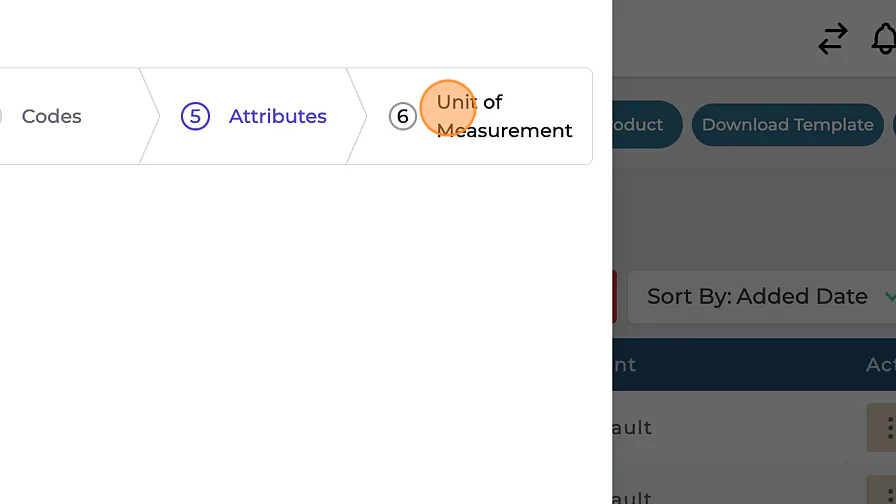Expand the Sort By: Added Date dropdown
896x504 pixels.
point(757,296)
